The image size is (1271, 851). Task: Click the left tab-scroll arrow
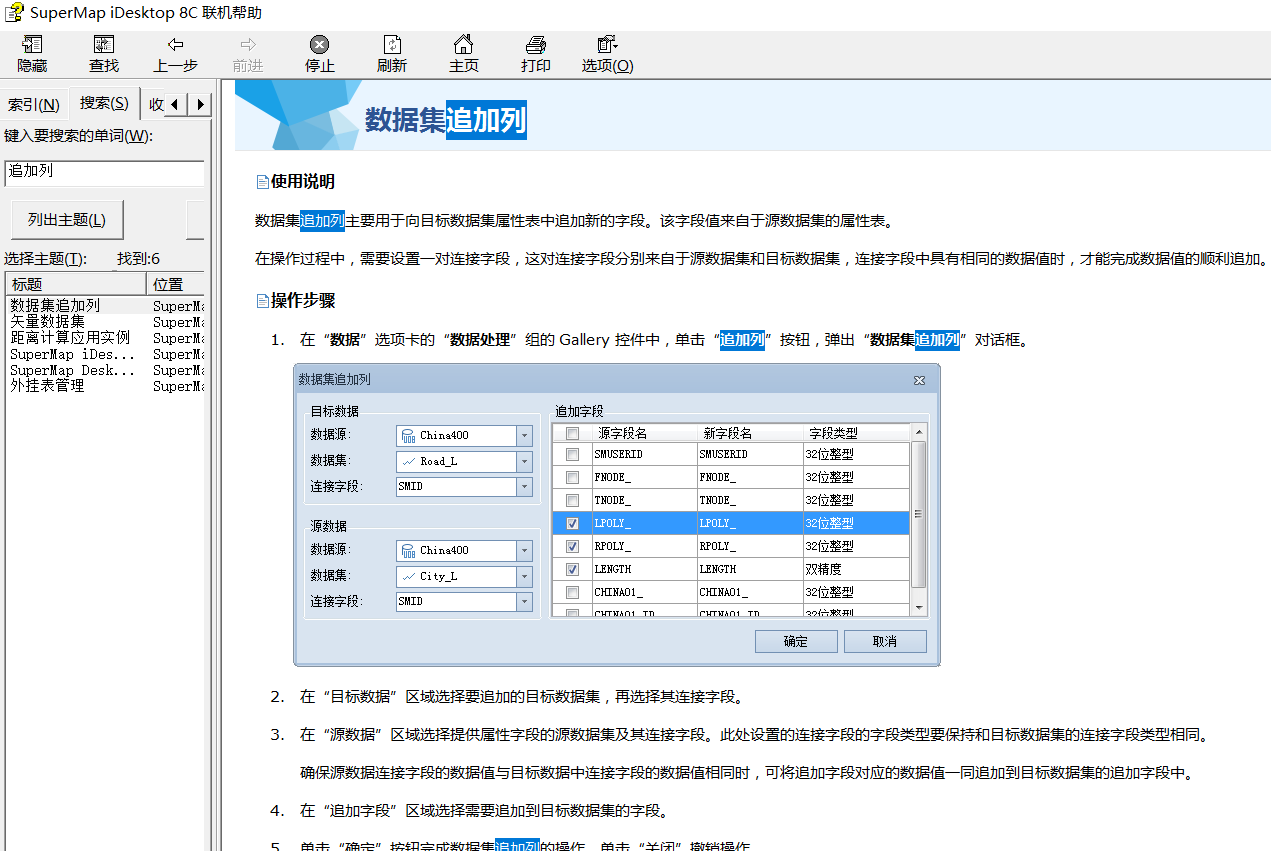pyautogui.click(x=175, y=104)
